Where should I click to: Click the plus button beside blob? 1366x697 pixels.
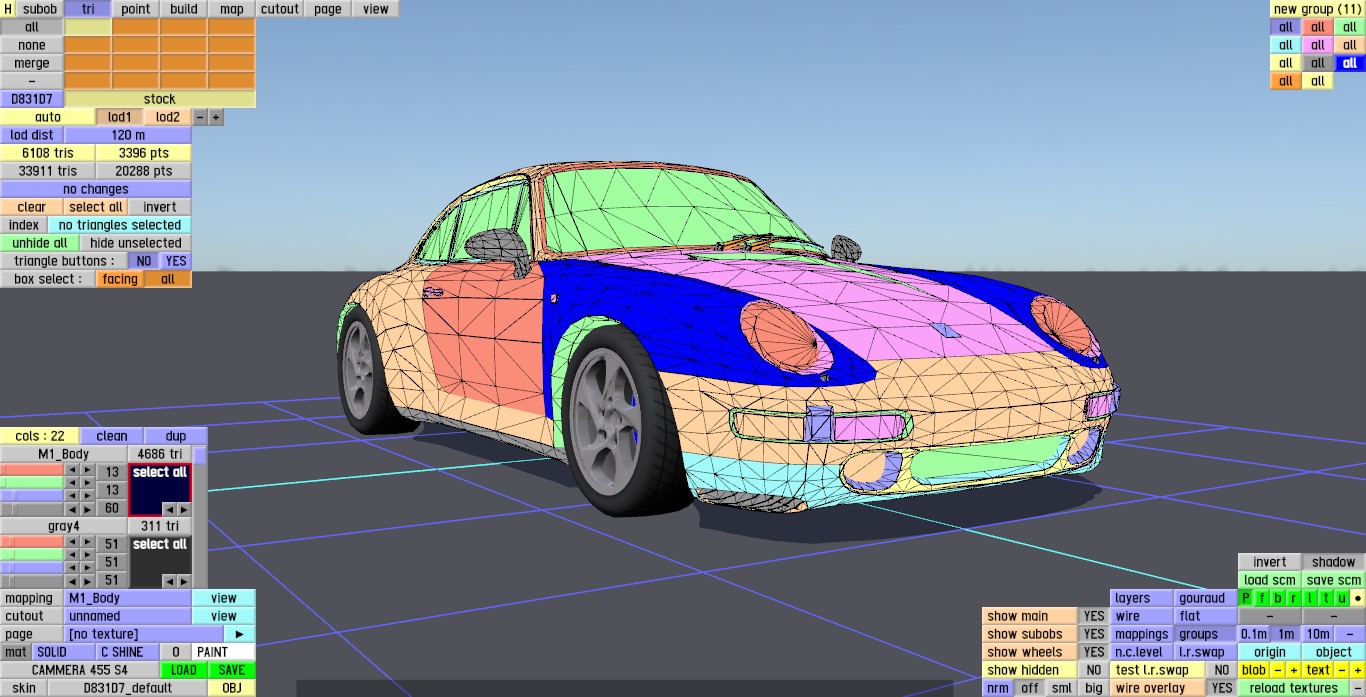(x=1293, y=670)
